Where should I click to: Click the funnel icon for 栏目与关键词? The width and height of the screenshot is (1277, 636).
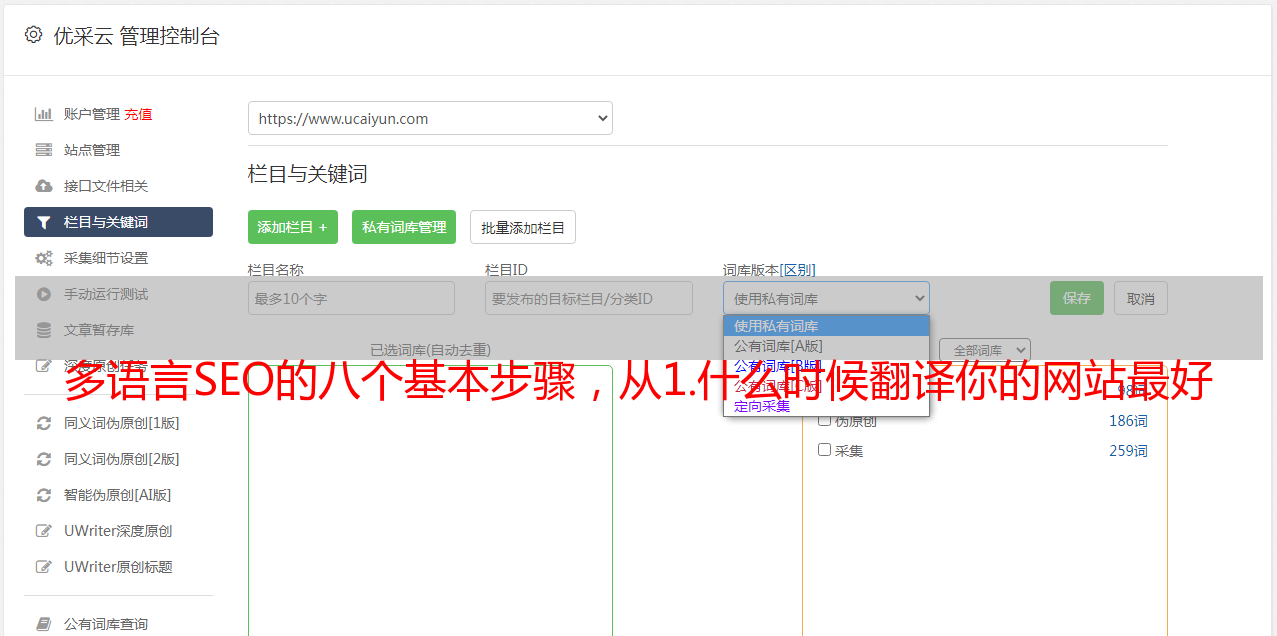(x=44, y=222)
